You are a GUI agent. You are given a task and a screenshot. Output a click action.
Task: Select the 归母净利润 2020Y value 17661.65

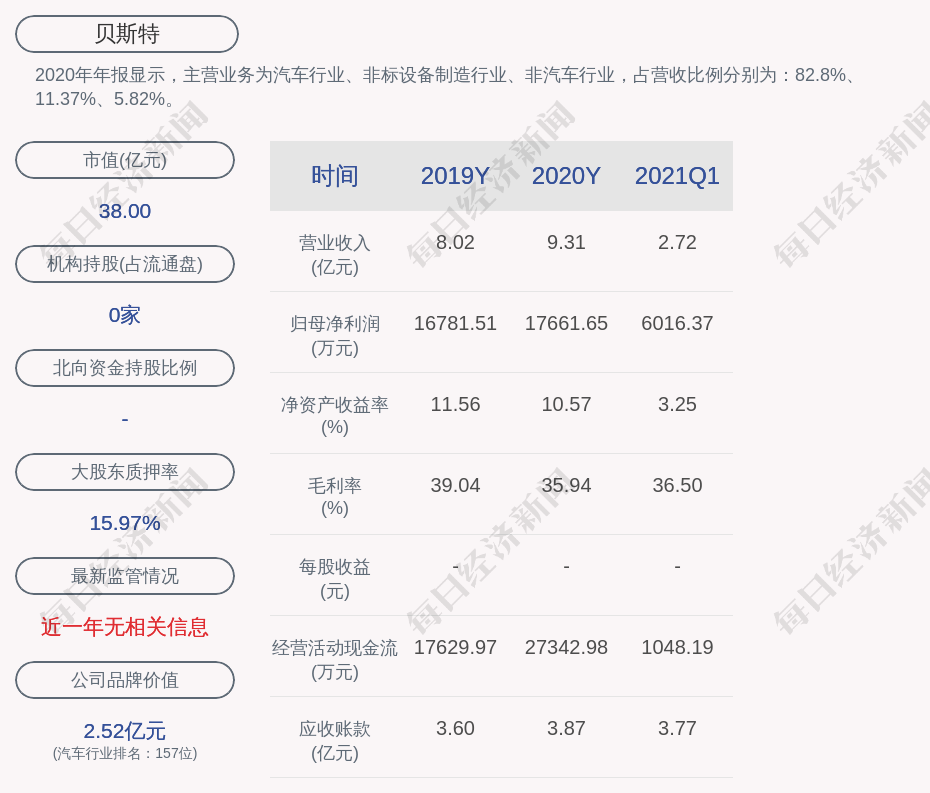point(566,323)
